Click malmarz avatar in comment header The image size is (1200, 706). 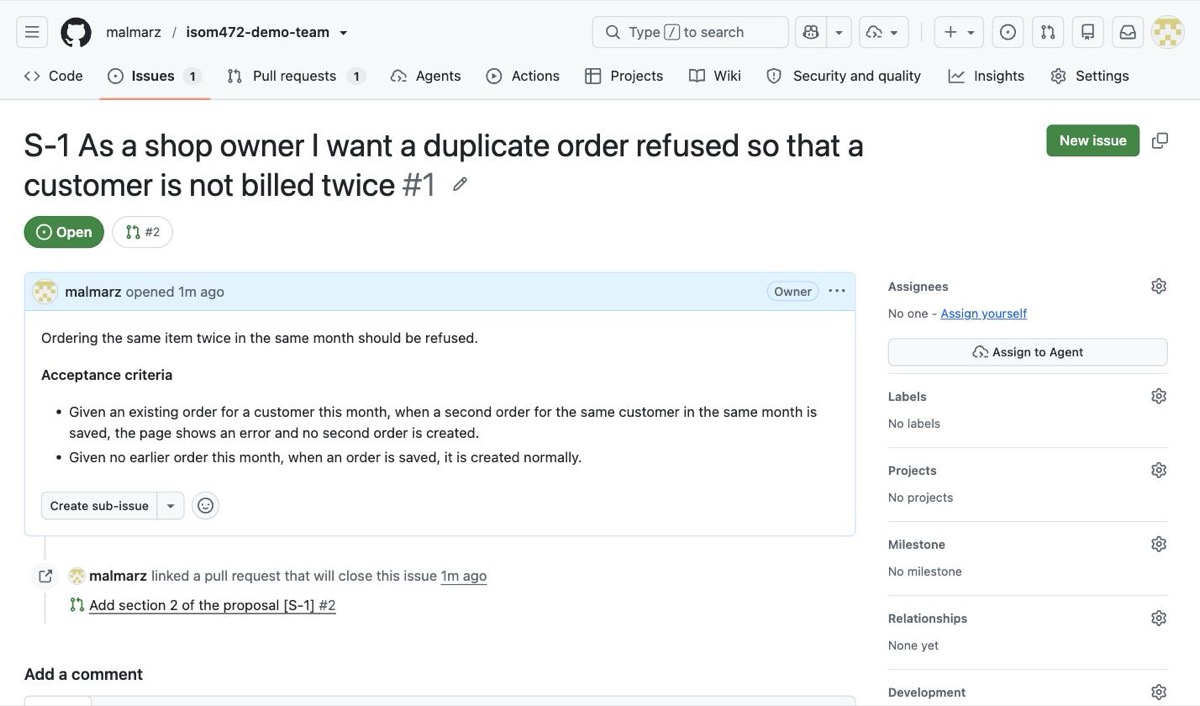(45, 292)
